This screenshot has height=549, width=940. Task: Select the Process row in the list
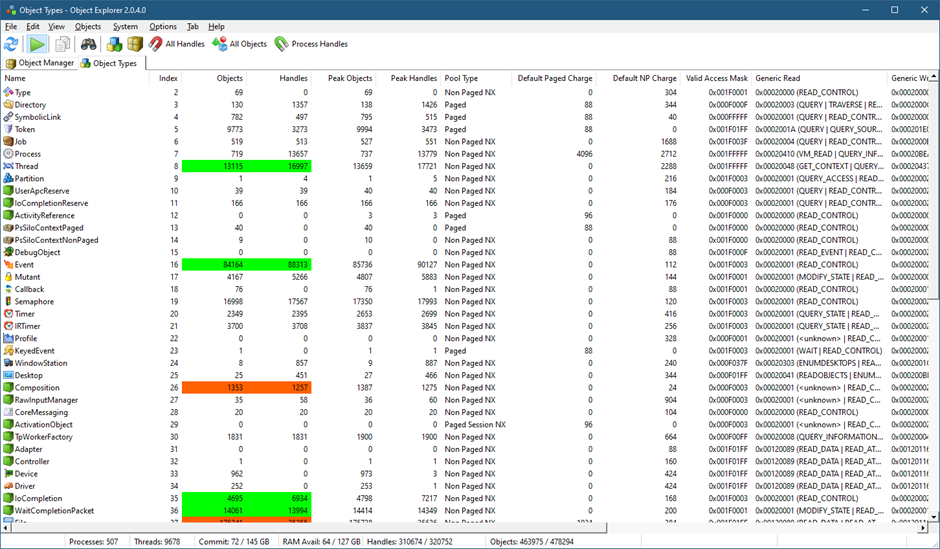point(27,154)
